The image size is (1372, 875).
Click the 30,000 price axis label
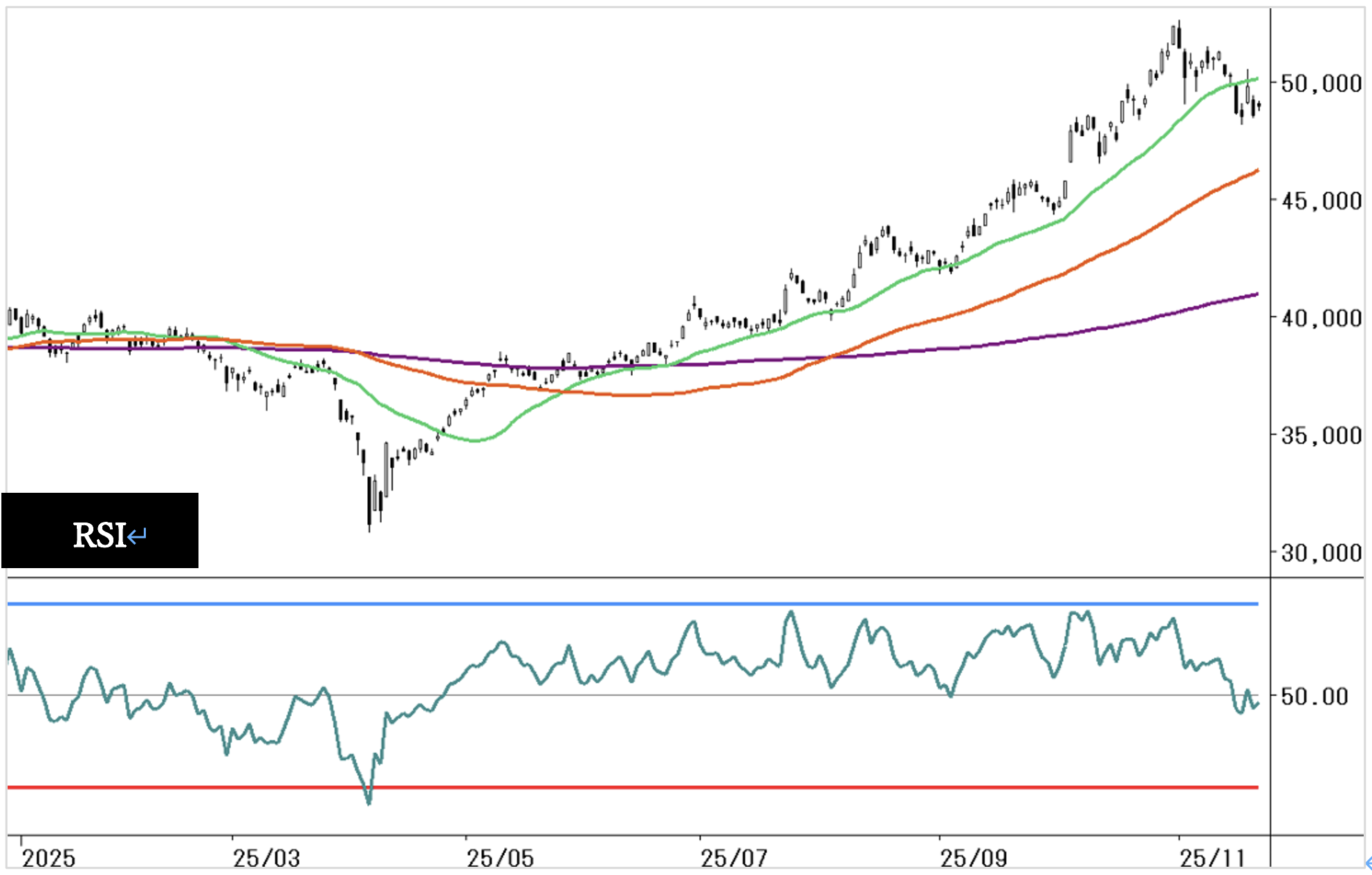(x=1321, y=553)
